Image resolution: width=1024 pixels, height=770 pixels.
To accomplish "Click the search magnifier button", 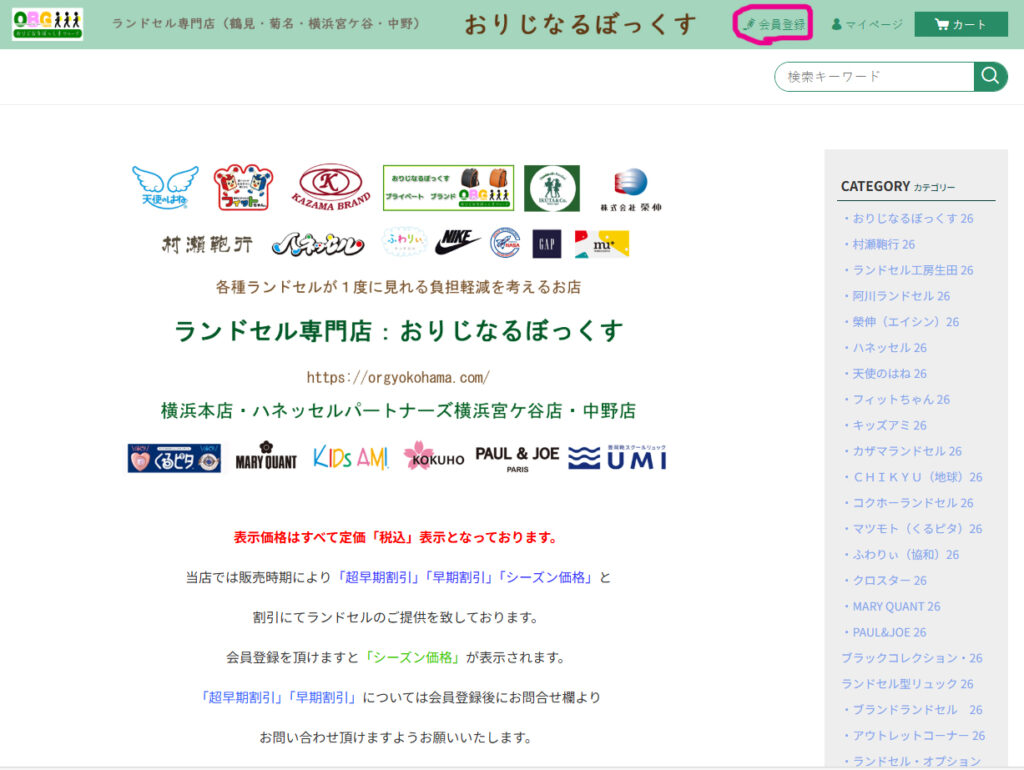I will click(990, 76).
